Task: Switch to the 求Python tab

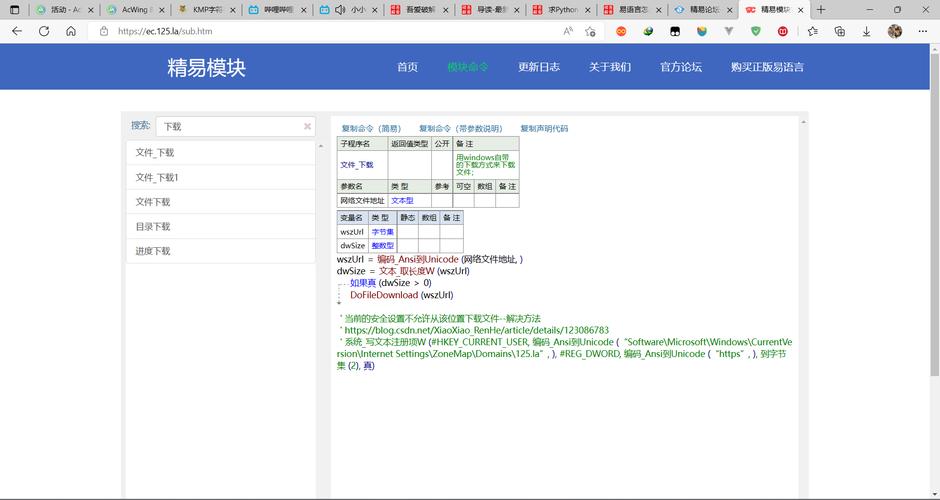Action: [x=562, y=10]
